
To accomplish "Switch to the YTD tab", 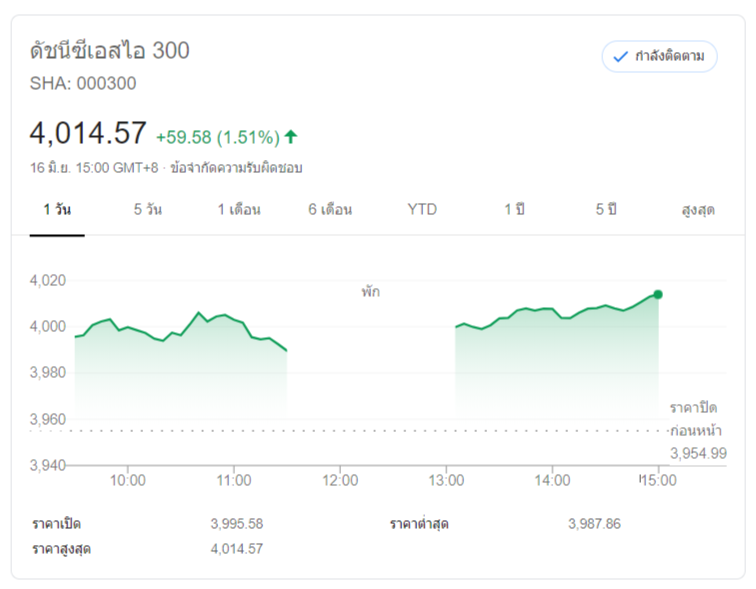I will point(422,210).
